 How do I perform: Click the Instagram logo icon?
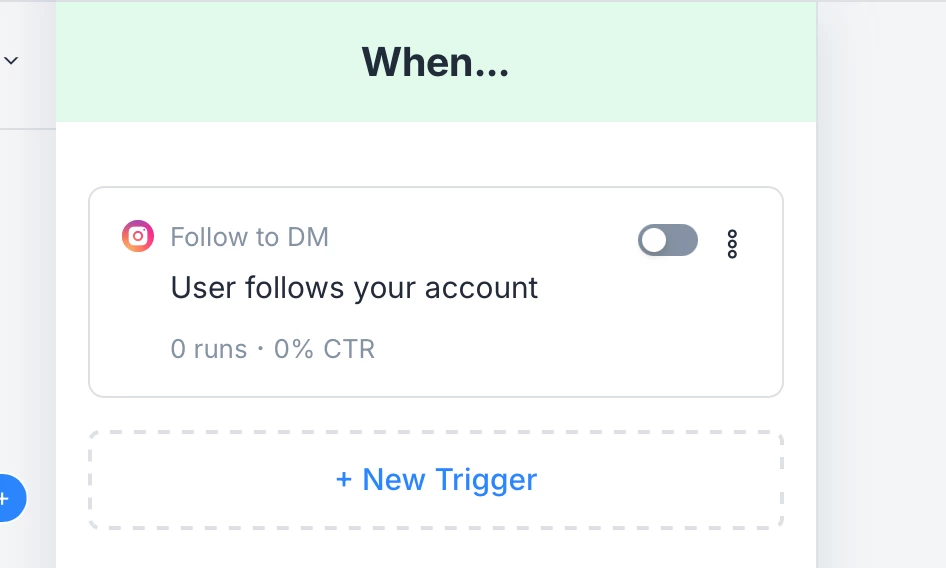pos(138,236)
